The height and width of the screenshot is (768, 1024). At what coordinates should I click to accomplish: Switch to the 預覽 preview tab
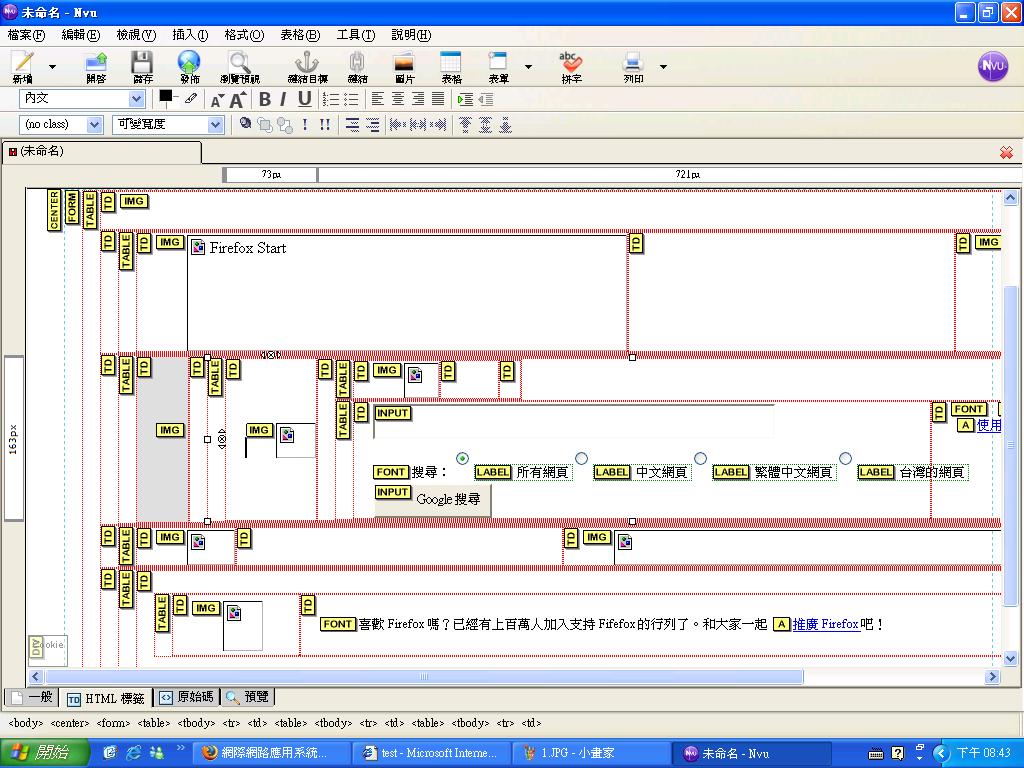(248, 697)
